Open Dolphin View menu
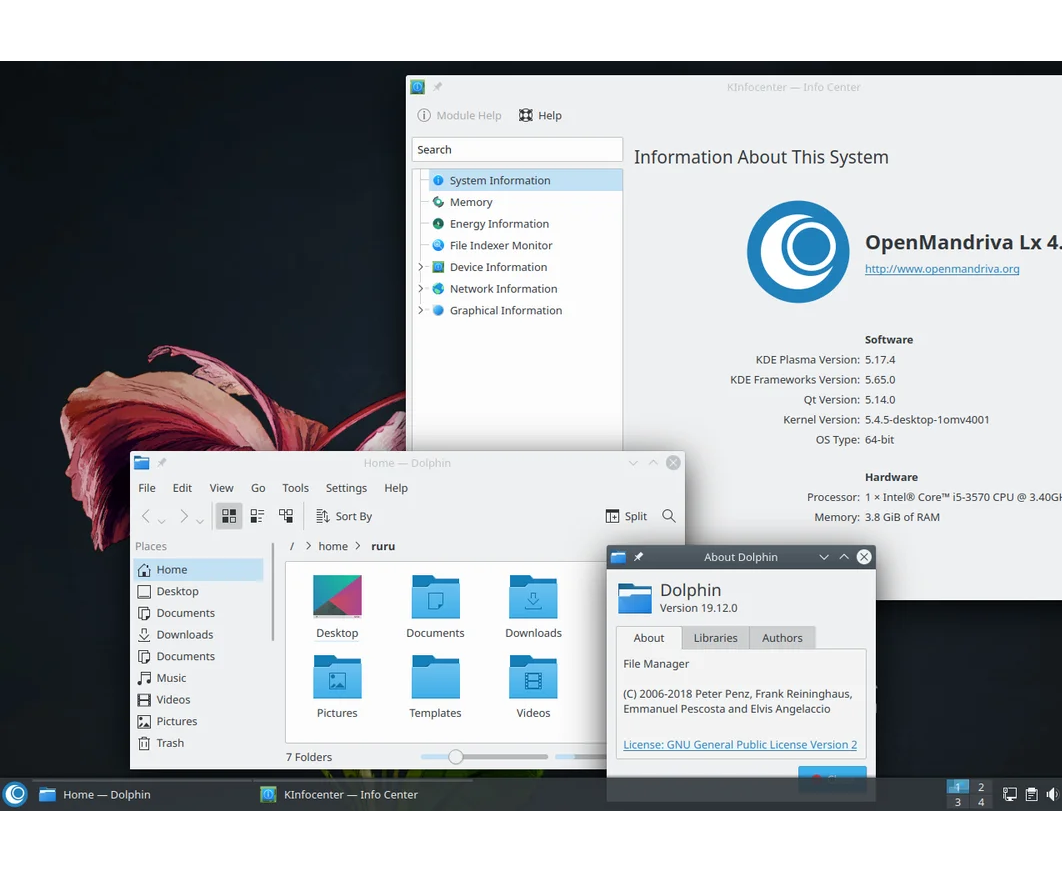The height and width of the screenshot is (872, 1062). (x=221, y=488)
